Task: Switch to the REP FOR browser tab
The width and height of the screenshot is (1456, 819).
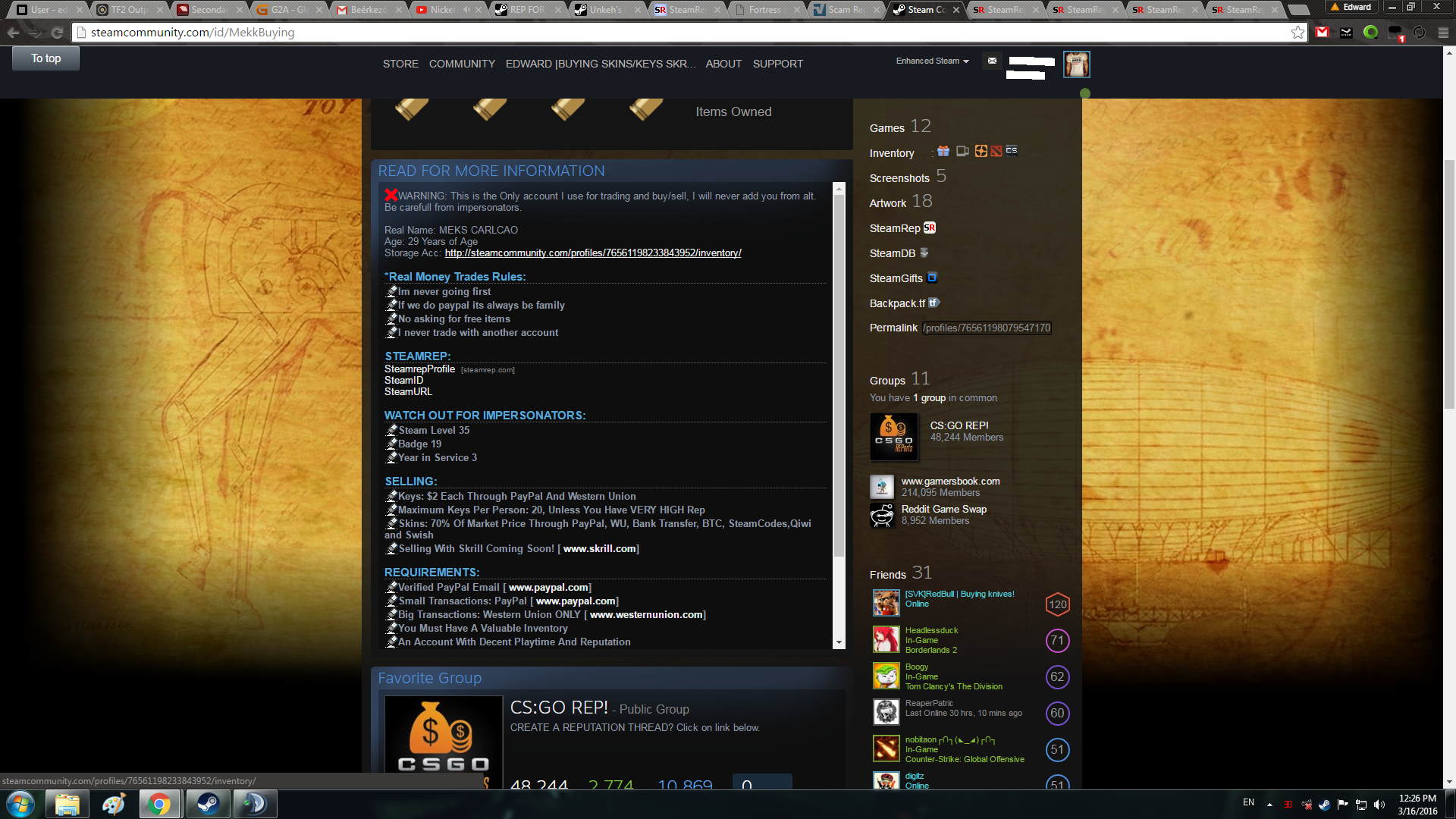Action: (x=526, y=10)
